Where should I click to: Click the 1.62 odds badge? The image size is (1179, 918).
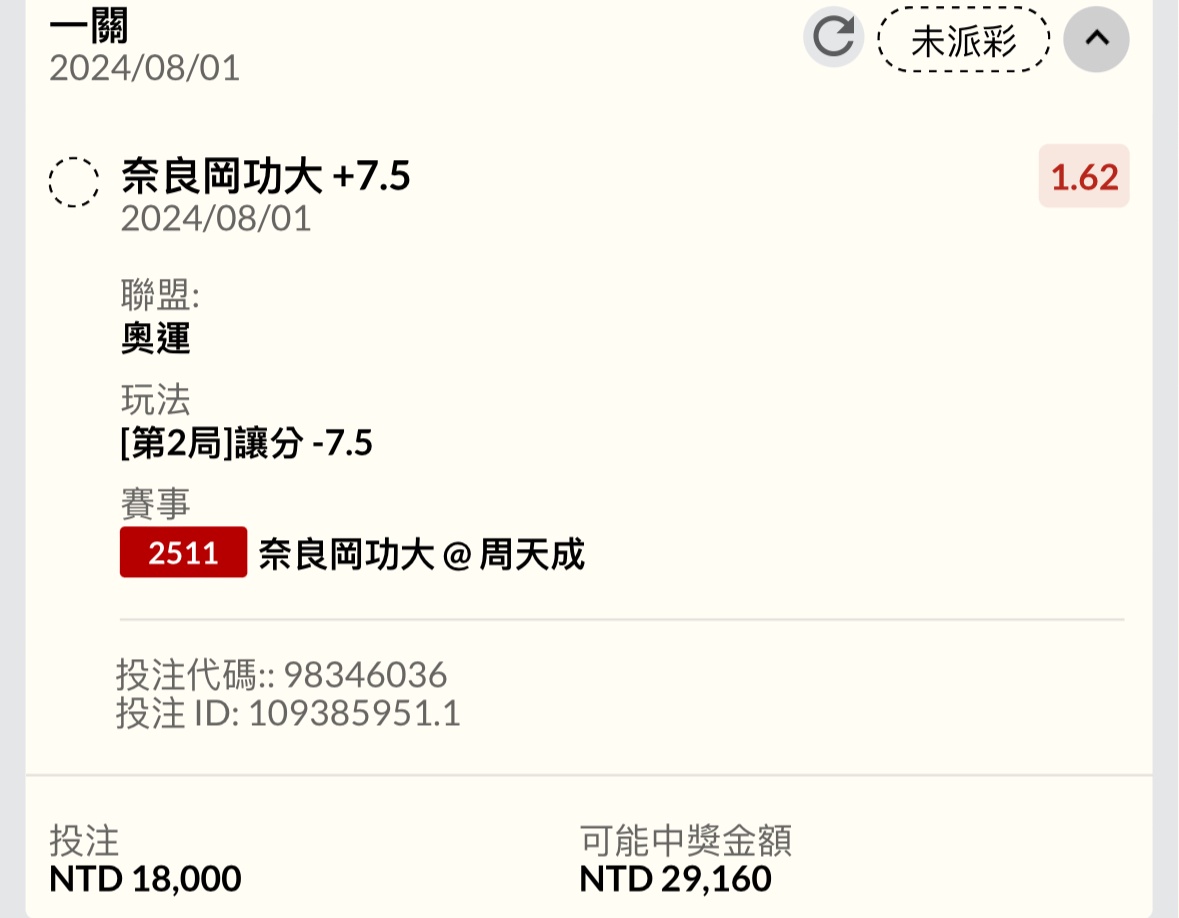pyautogui.click(x=1083, y=176)
